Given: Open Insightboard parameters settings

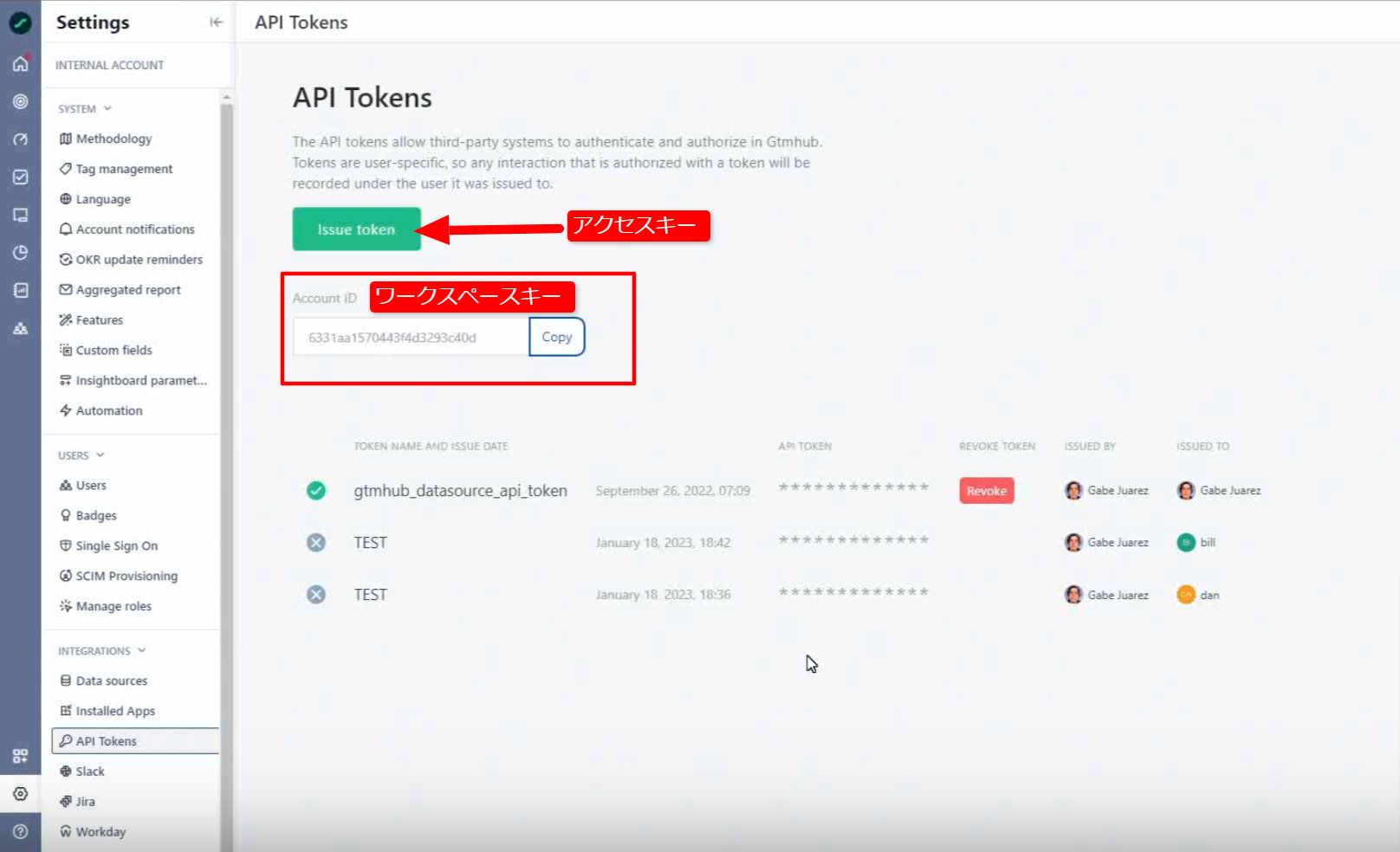Looking at the screenshot, I should pos(133,381).
